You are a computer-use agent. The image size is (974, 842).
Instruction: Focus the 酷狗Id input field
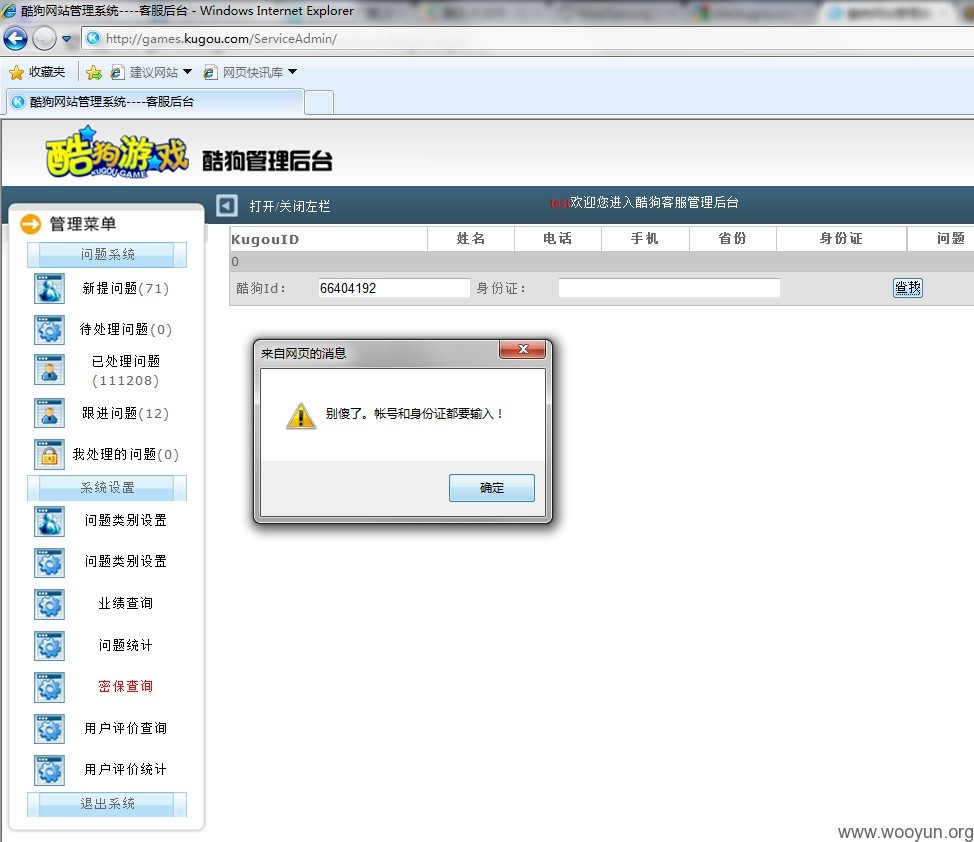[394, 288]
